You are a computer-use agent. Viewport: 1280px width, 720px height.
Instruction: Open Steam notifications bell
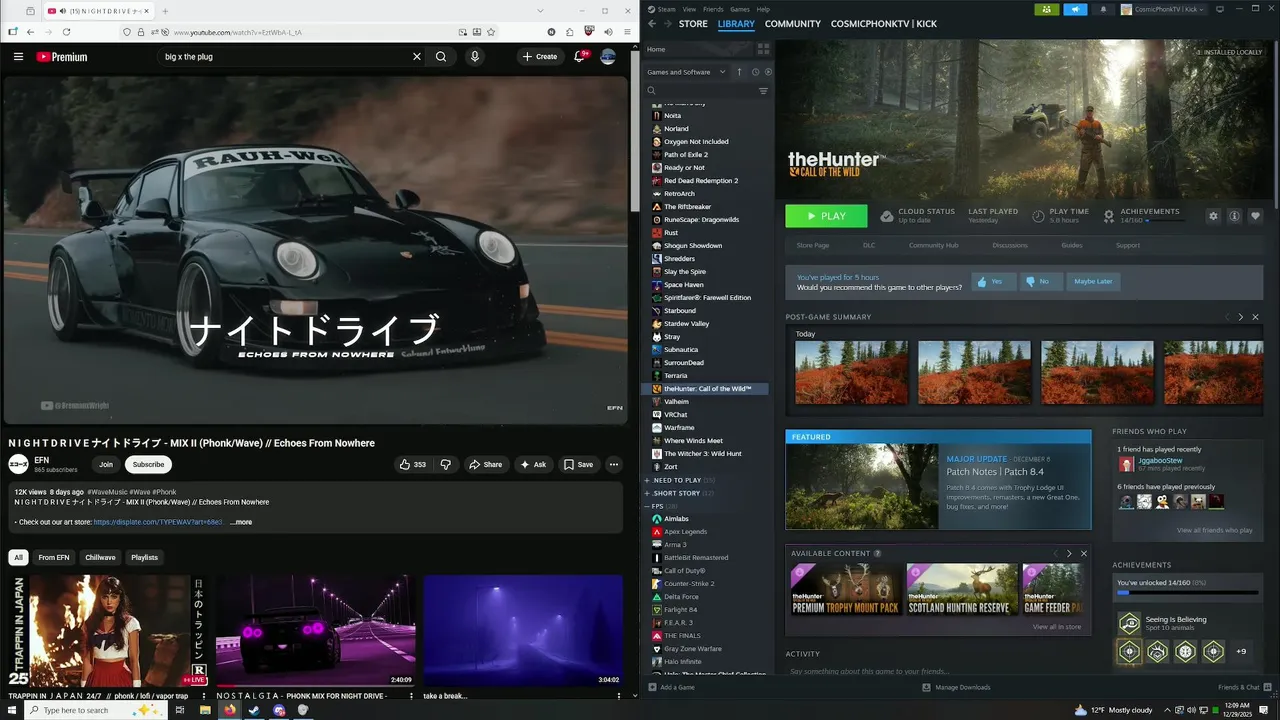click(x=1103, y=9)
